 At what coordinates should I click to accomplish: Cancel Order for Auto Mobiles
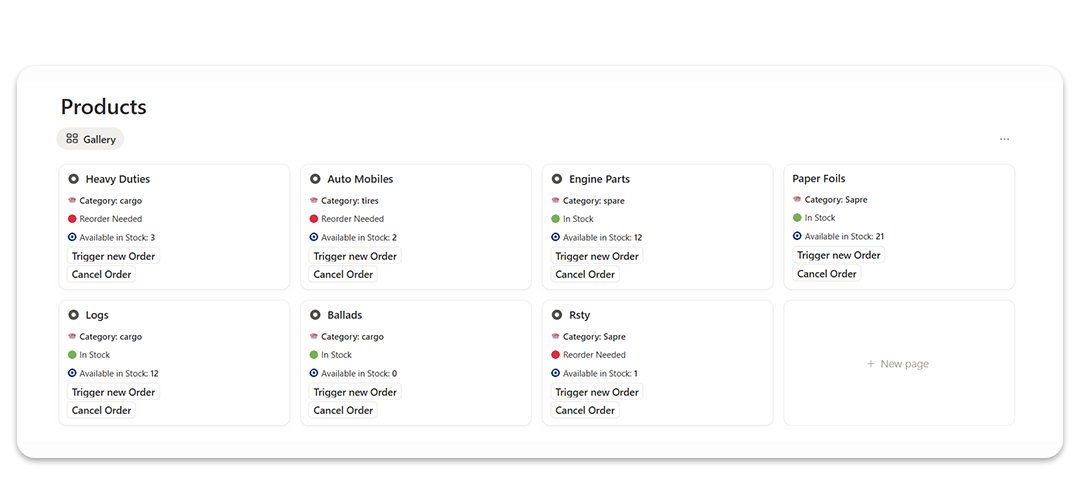(343, 274)
